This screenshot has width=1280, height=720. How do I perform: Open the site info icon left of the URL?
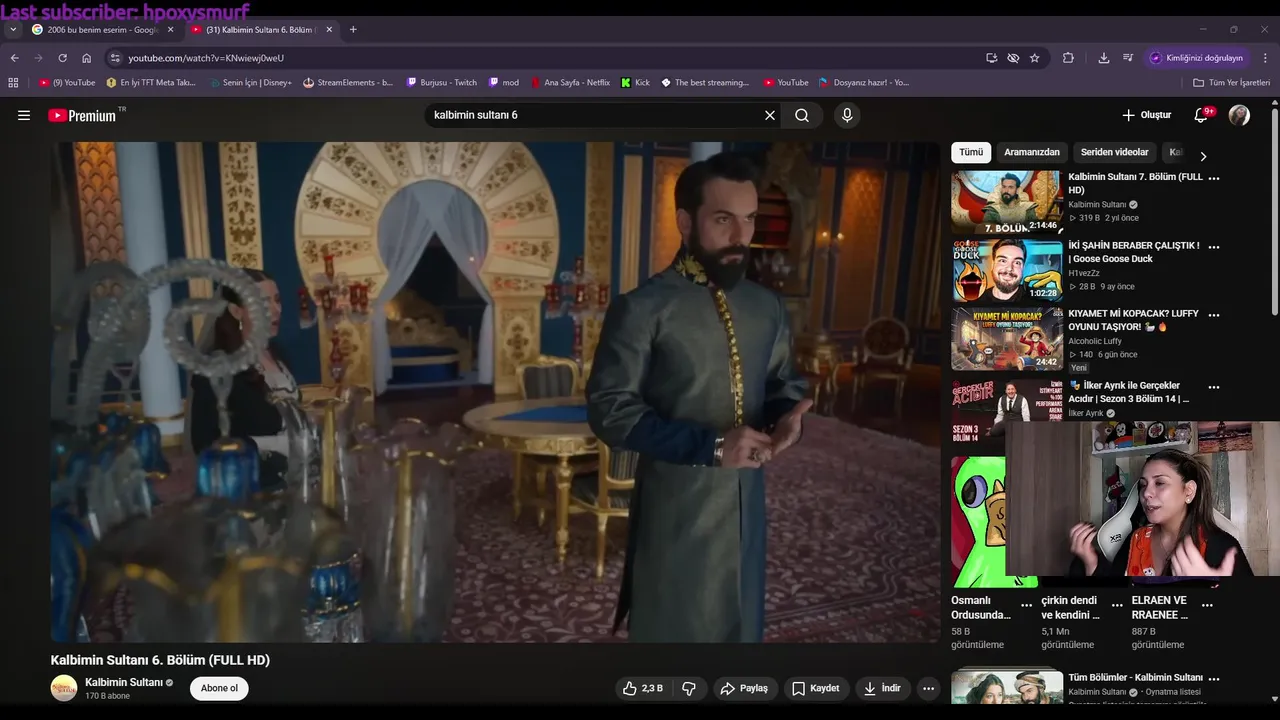point(115,58)
